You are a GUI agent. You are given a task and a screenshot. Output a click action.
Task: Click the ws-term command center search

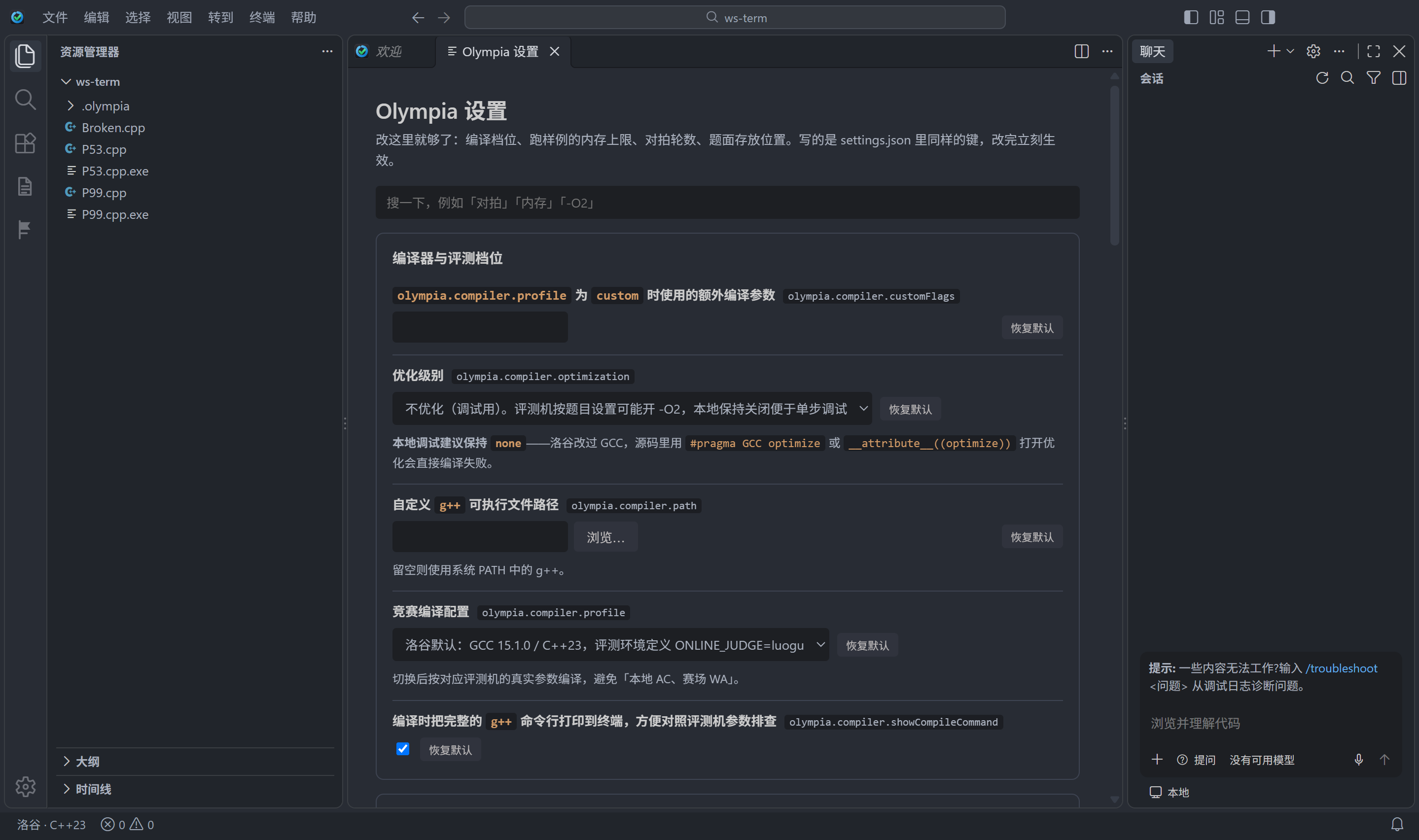coord(735,18)
